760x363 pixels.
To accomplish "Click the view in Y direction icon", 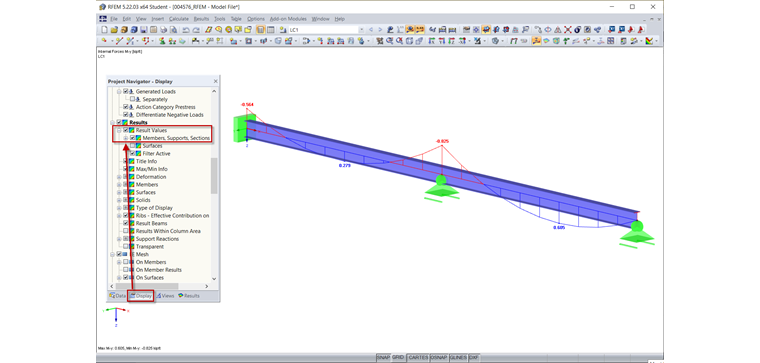I will click(442, 41).
